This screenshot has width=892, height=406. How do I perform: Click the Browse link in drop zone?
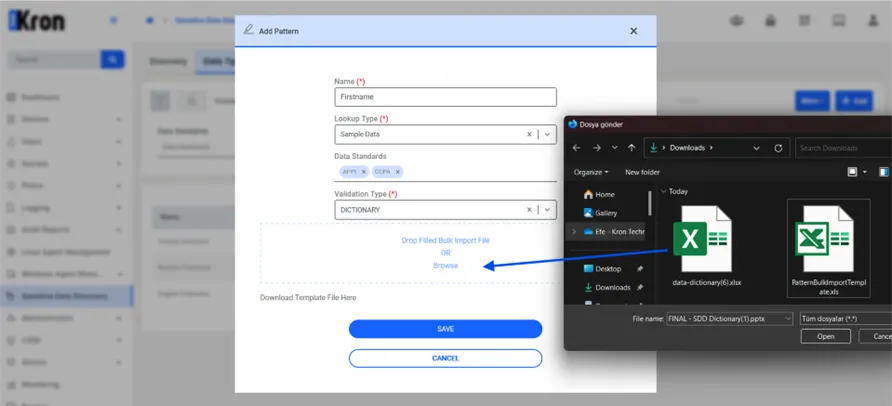click(445, 266)
